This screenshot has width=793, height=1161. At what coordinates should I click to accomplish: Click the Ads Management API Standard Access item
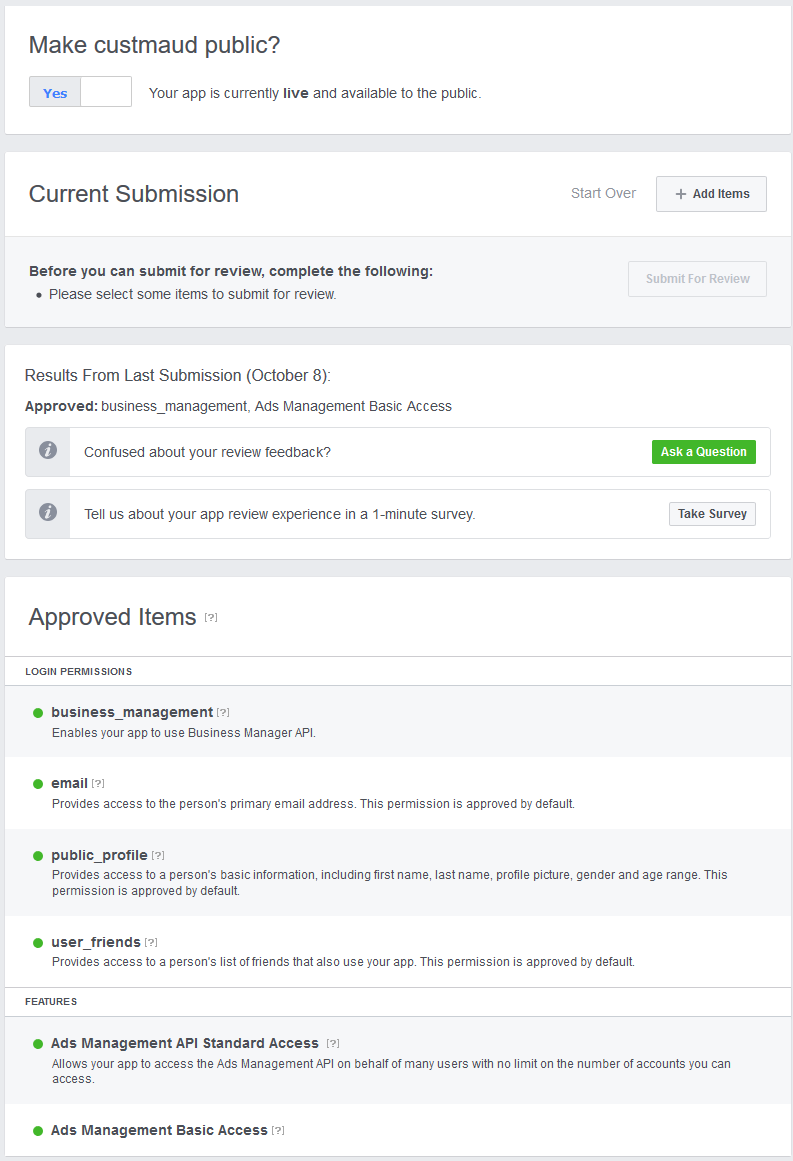(185, 1043)
